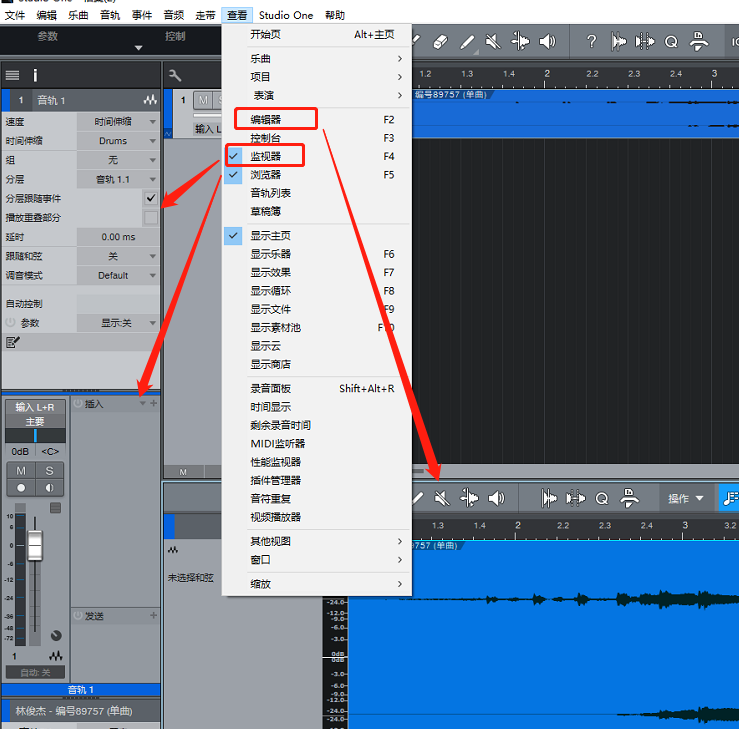The image size is (739, 729).
Task: Open the 速度 时间伸缩 dropdown
Action: click(118, 122)
